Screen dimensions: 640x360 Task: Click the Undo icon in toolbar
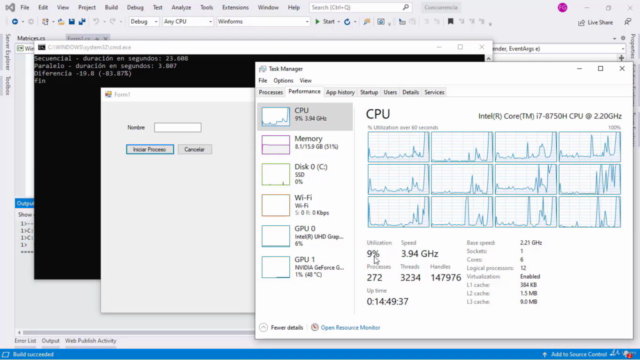click(x=96, y=22)
